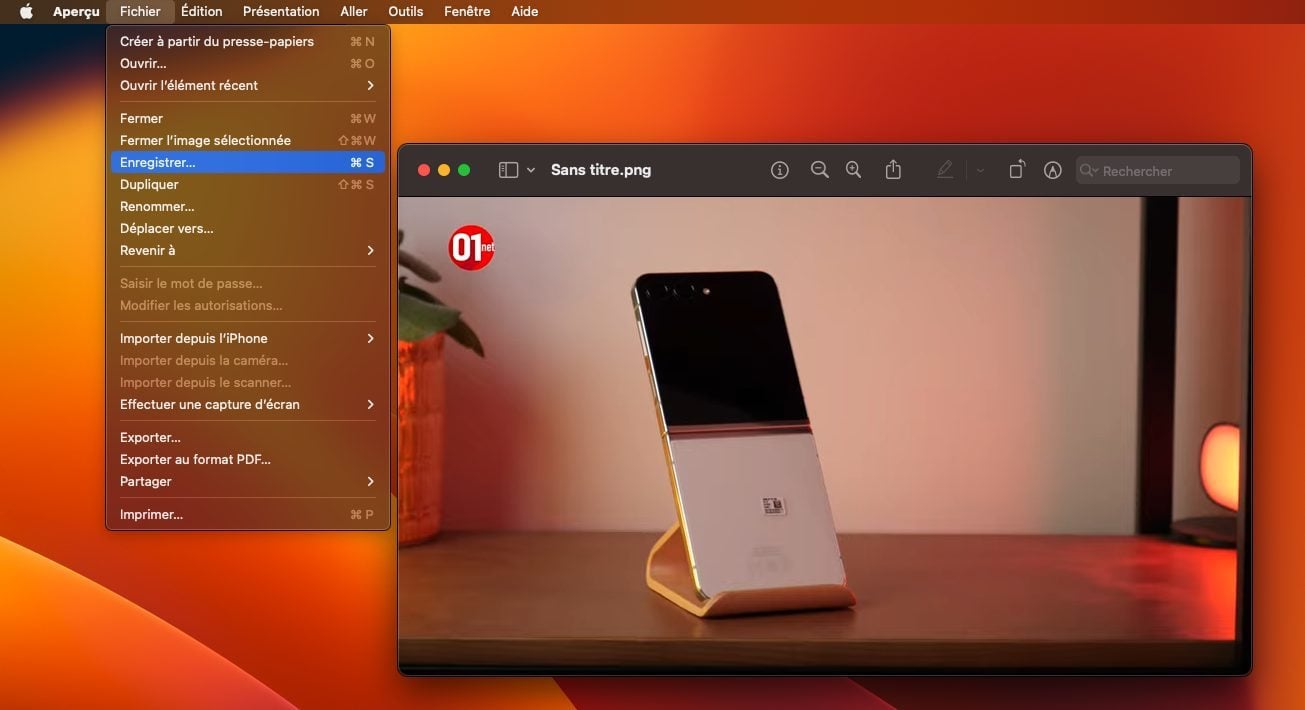
Task: Click the phone photo in the viewer
Action: 824,435
